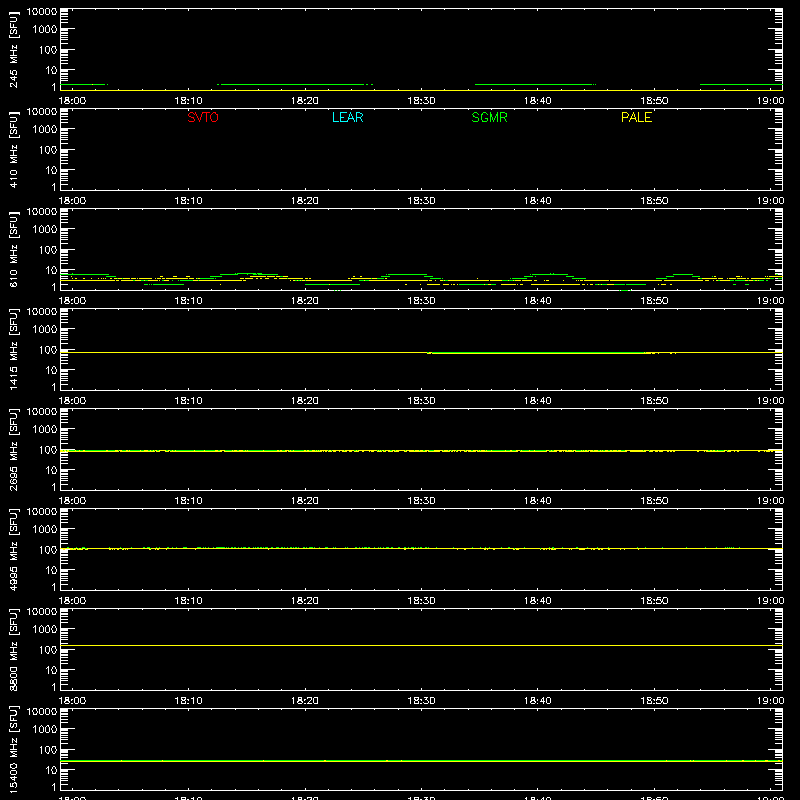Select the 8800 MHz [SFU] axis title
The width and height of the screenshot is (800, 800).
tap(13, 650)
